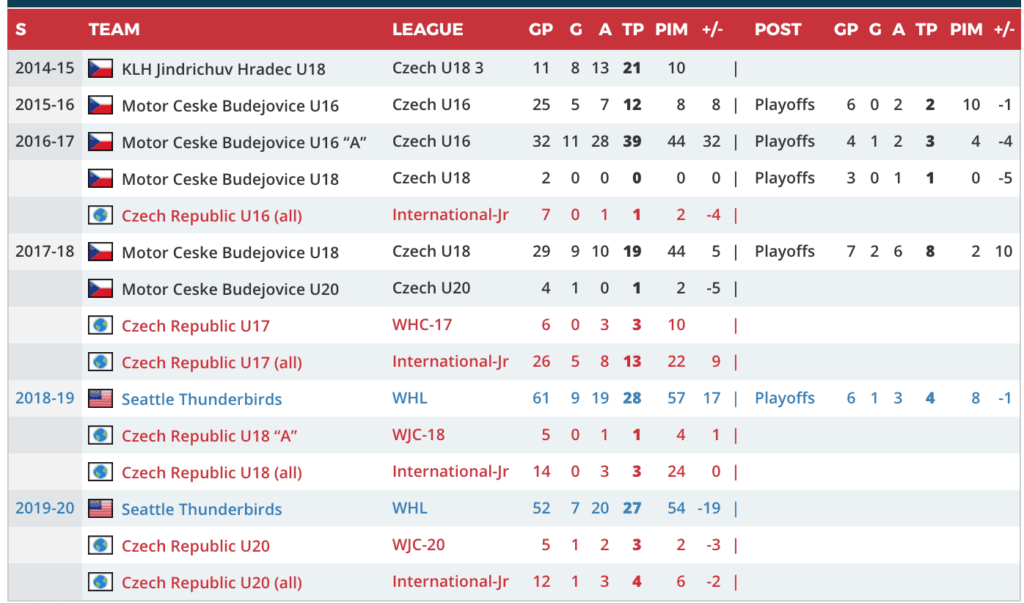Click the globe icon beside Czech Republic U16 (all)
This screenshot has height=603, width=1024.
click(x=100, y=215)
